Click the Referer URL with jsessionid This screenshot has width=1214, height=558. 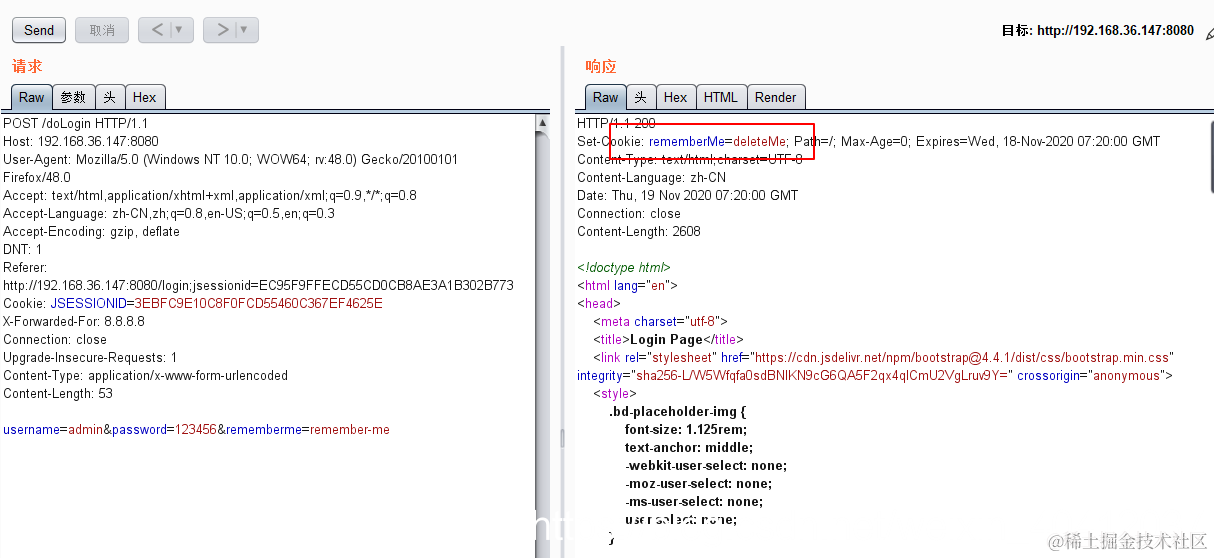click(258, 285)
